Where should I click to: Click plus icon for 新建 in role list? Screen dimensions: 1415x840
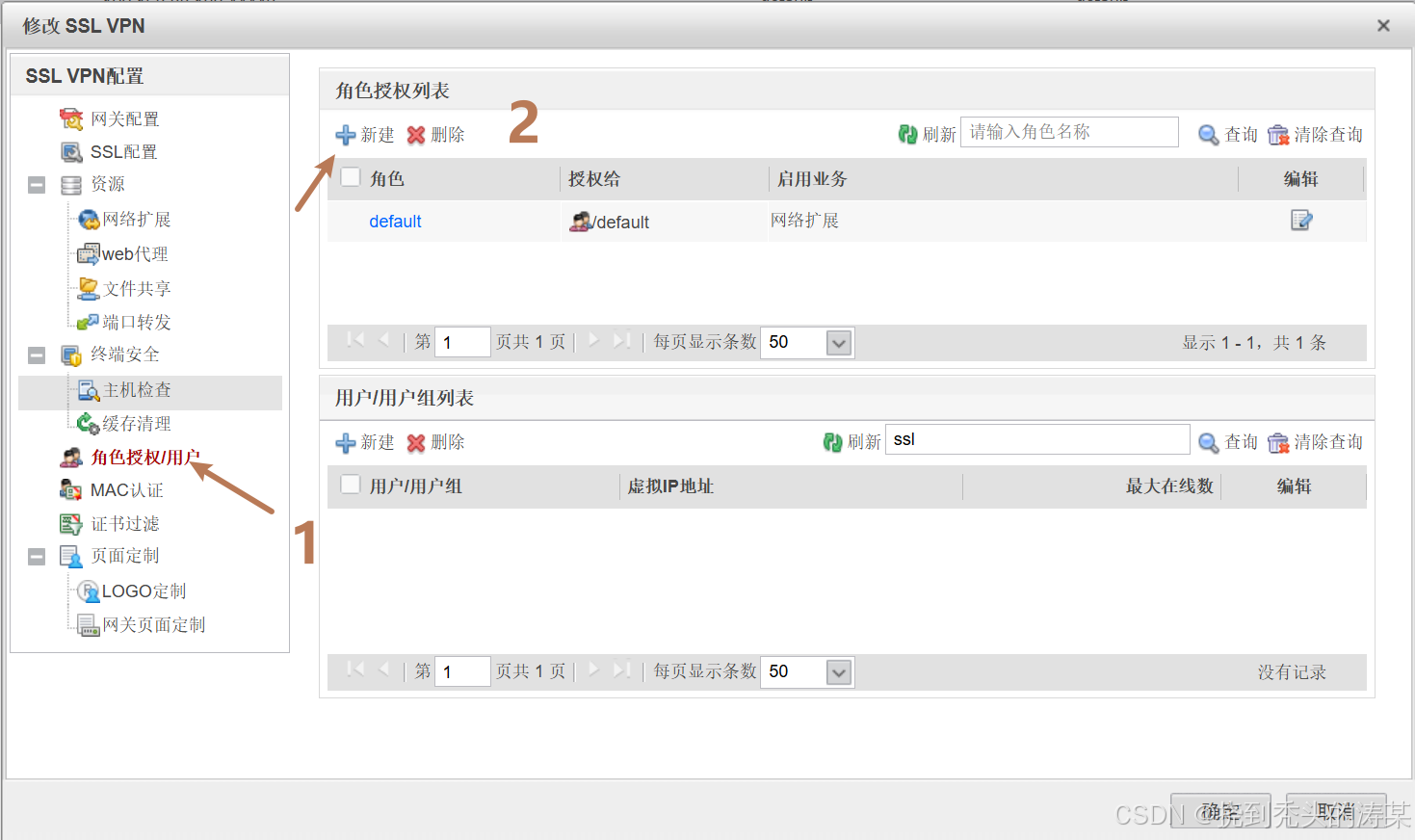(346, 135)
